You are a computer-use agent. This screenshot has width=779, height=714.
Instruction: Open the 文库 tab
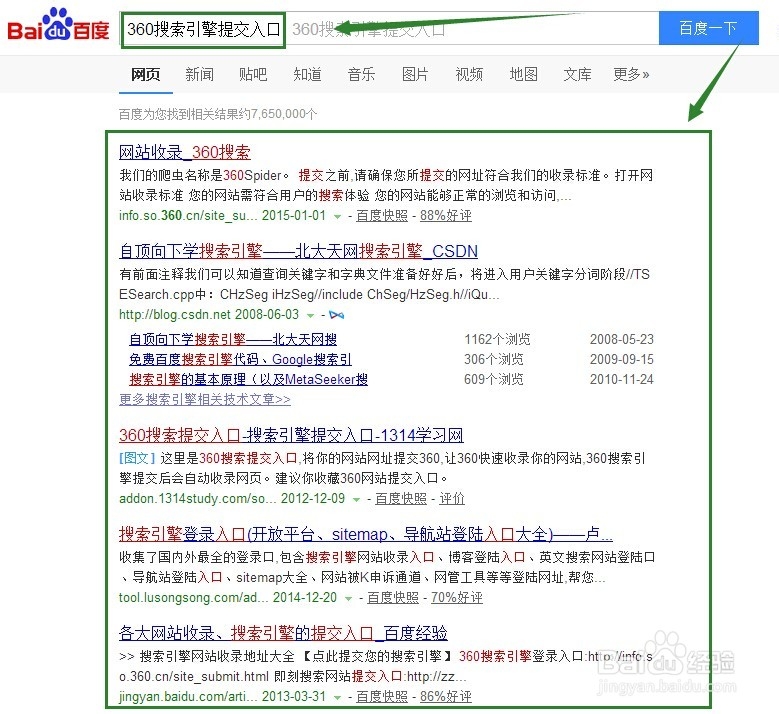577,75
